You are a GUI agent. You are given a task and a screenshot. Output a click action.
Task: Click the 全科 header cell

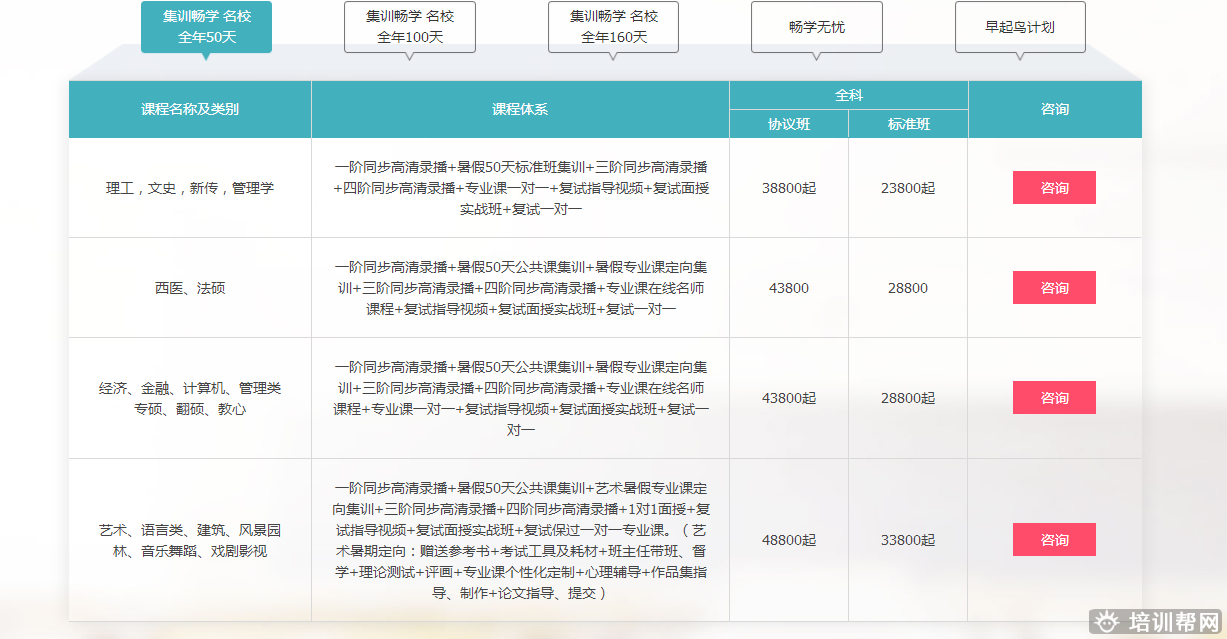[848, 95]
